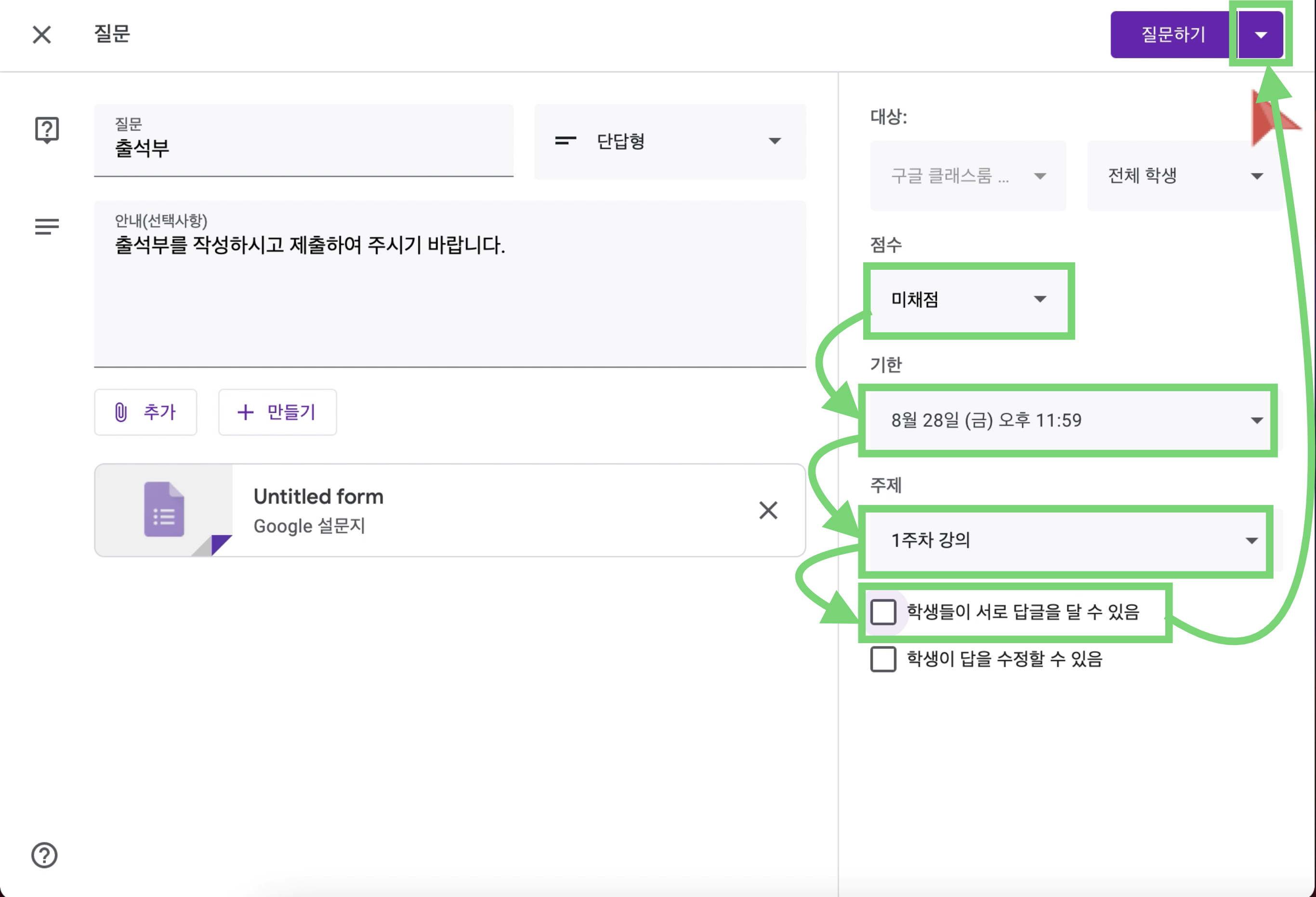Open the arrow menu next to 질문하기
This screenshot has height=897, width=1316.
click(x=1261, y=35)
